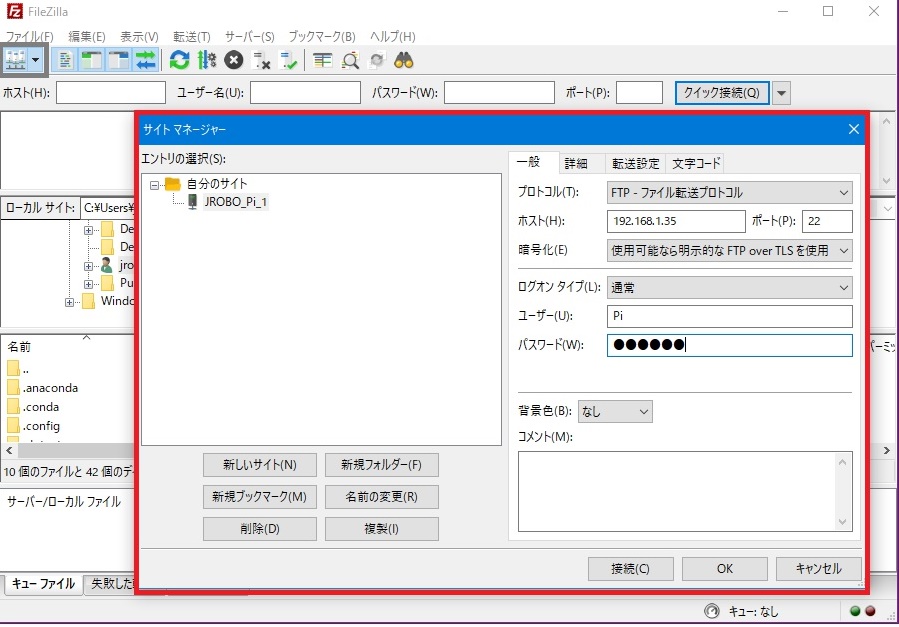
Task: Focus the quick connect ユーザー名(U) field
Action: [305, 92]
